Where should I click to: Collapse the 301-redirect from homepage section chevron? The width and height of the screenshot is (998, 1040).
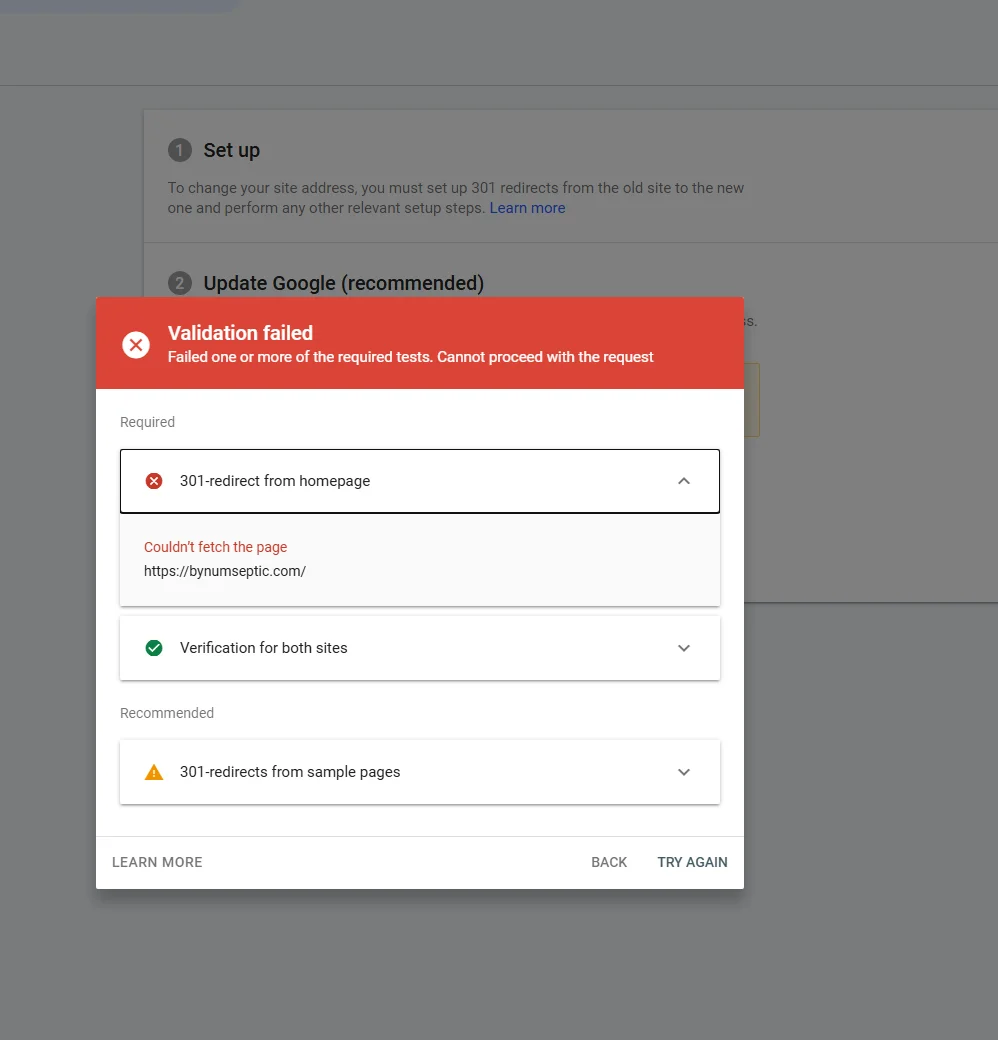tap(684, 481)
